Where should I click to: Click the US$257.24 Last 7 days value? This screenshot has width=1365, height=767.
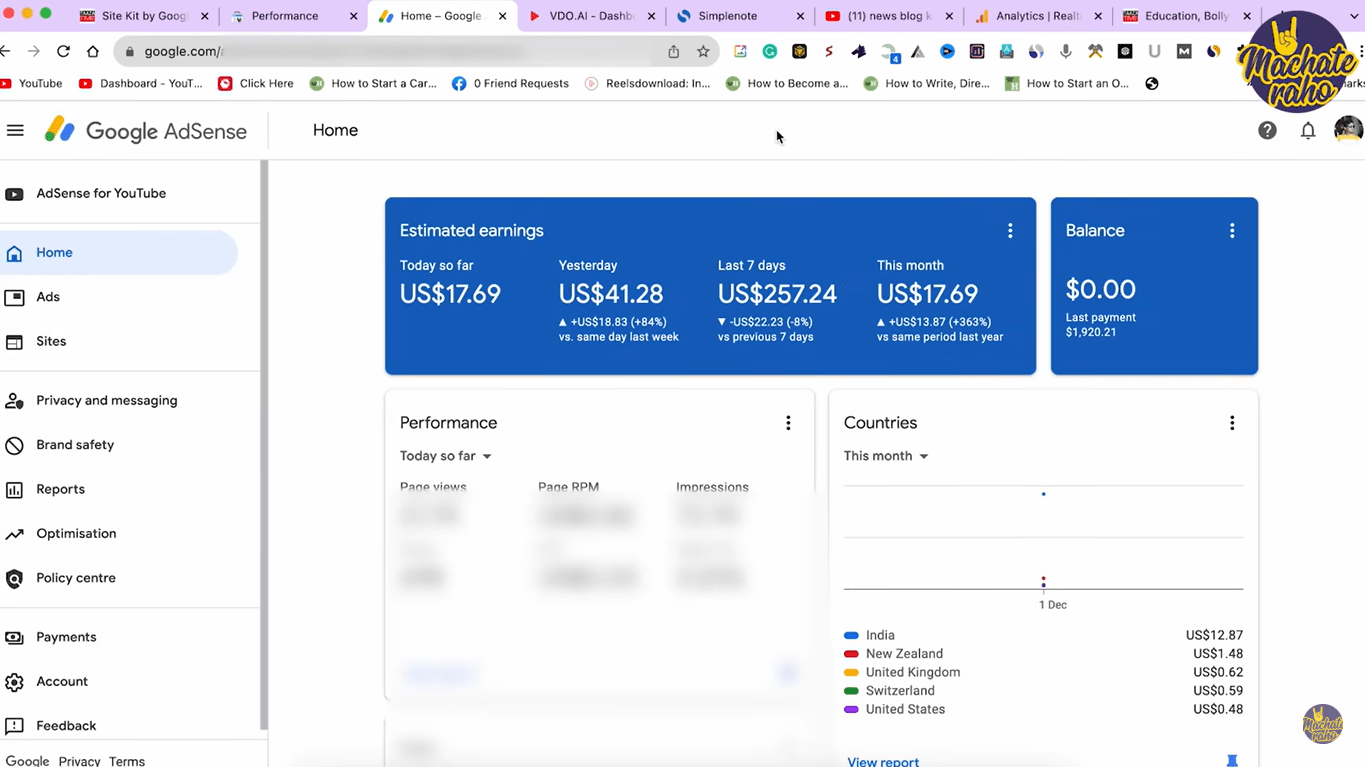pos(777,294)
